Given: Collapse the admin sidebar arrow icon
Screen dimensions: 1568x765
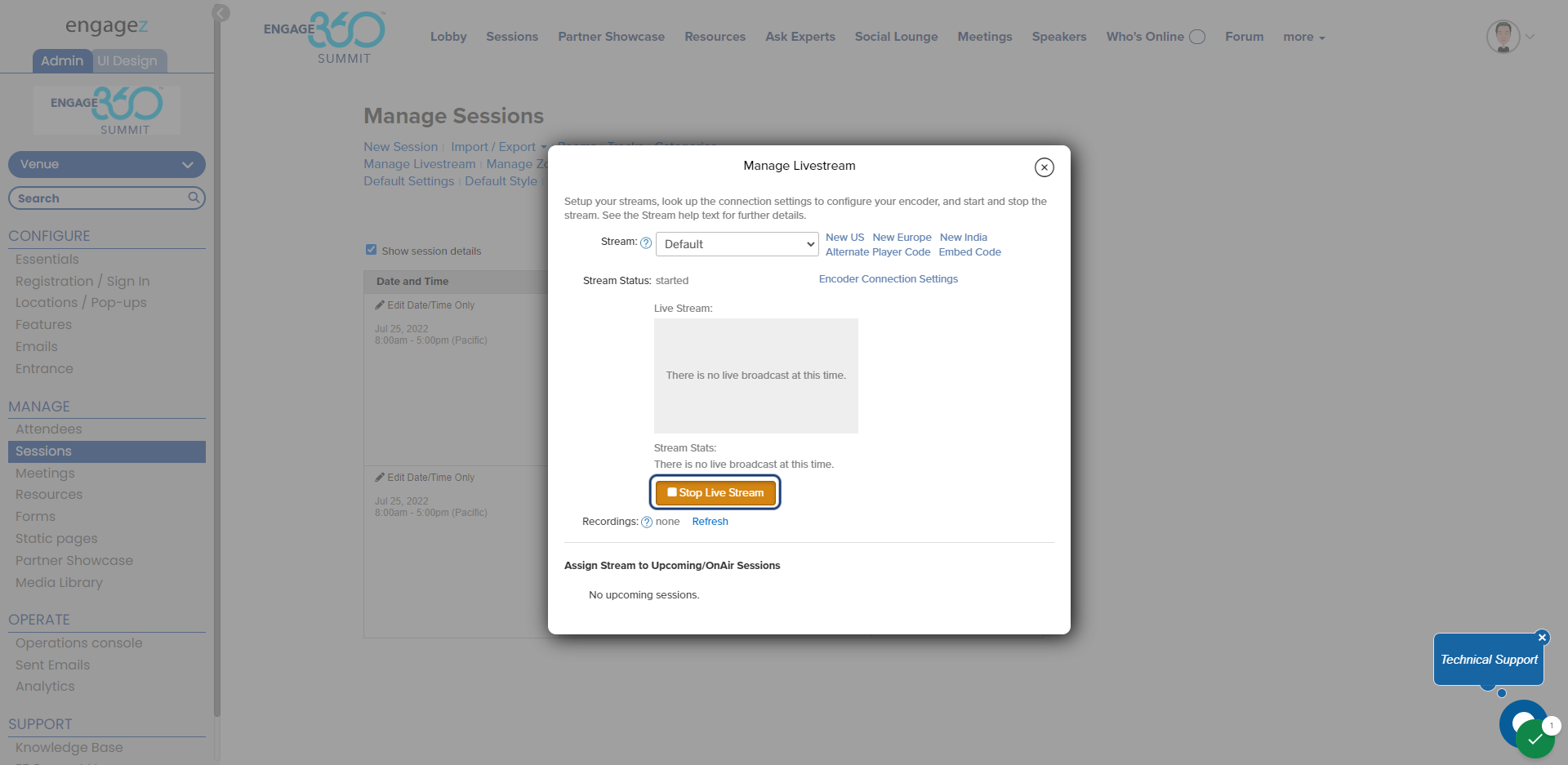Looking at the screenshot, I should (220, 13).
